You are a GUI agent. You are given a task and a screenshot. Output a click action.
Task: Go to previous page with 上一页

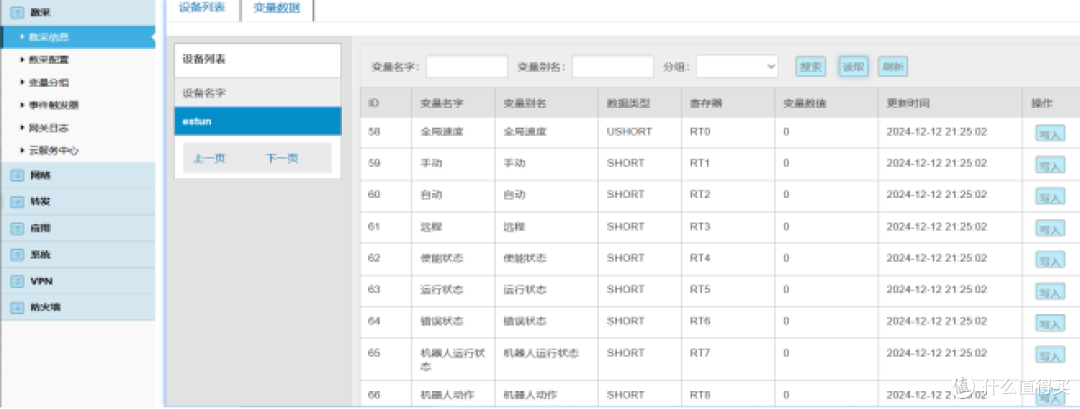(209, 158)
